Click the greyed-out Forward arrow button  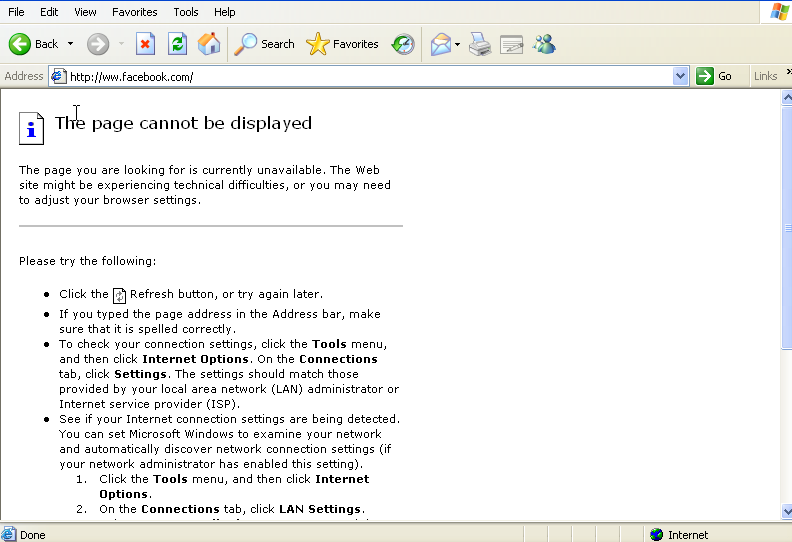(97, 44)
